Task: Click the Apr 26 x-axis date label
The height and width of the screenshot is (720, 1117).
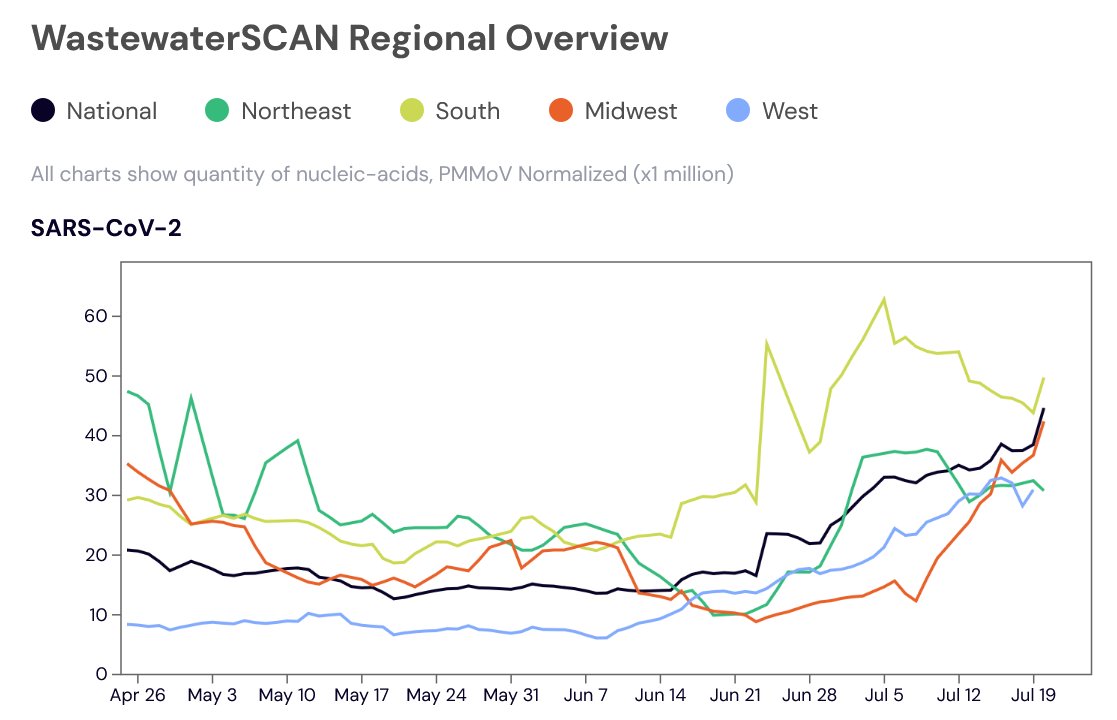Action: click(x=137, y=695)
